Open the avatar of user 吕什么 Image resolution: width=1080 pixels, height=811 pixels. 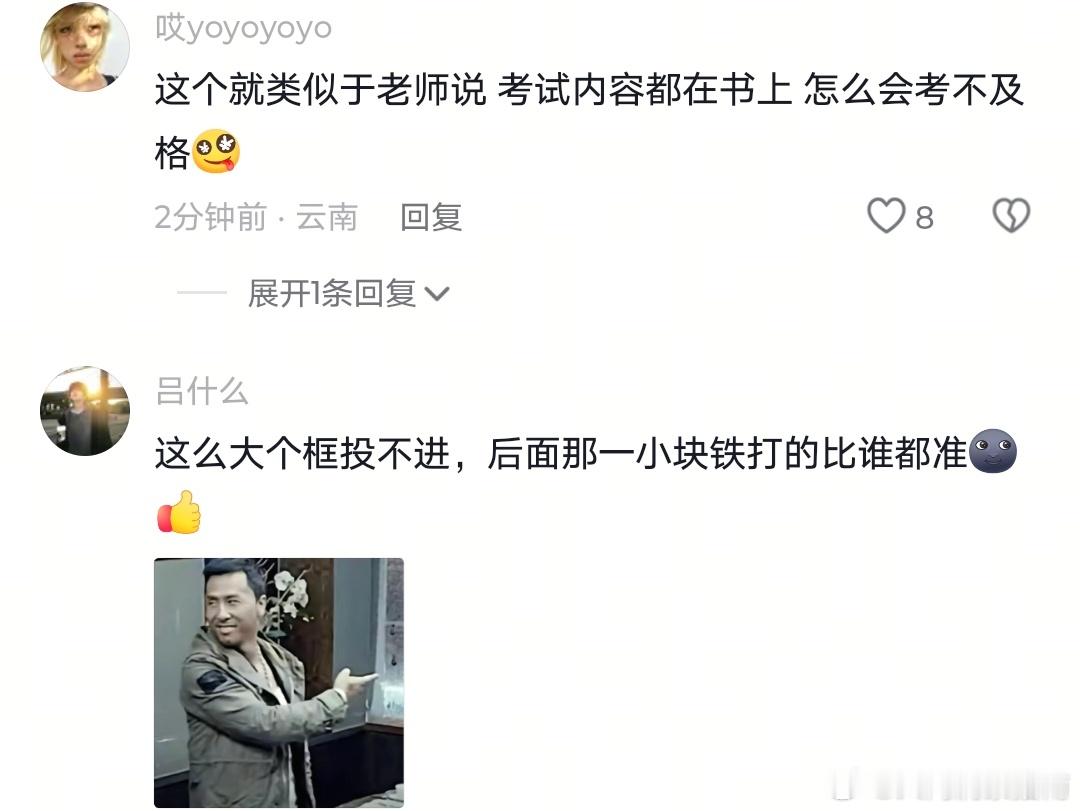tap(85, 411)
